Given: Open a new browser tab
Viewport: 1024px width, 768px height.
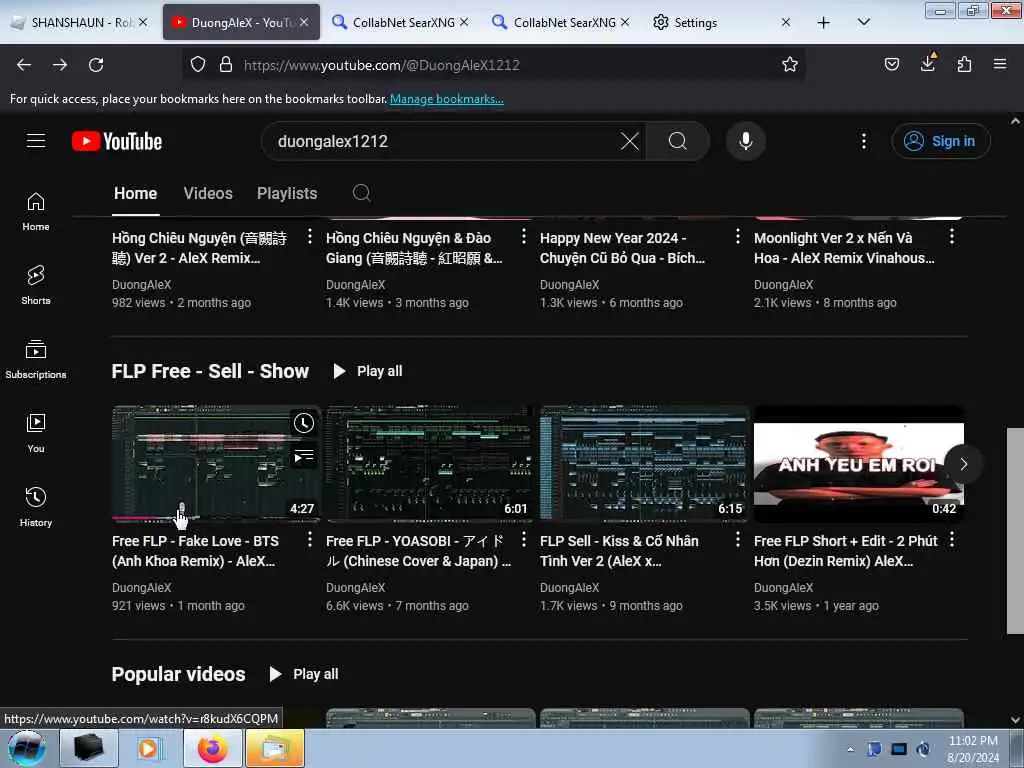Looking at the screenshot, I should pyautogui.click(x=824, y=23).
